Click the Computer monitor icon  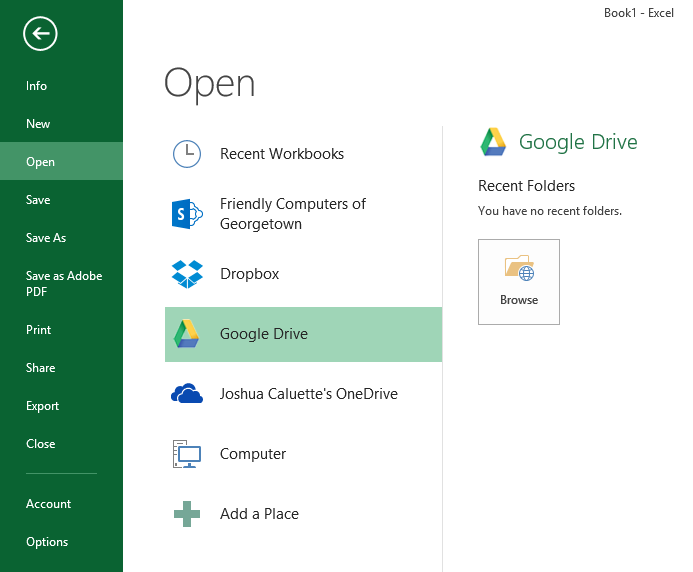[x=187, y=454]
